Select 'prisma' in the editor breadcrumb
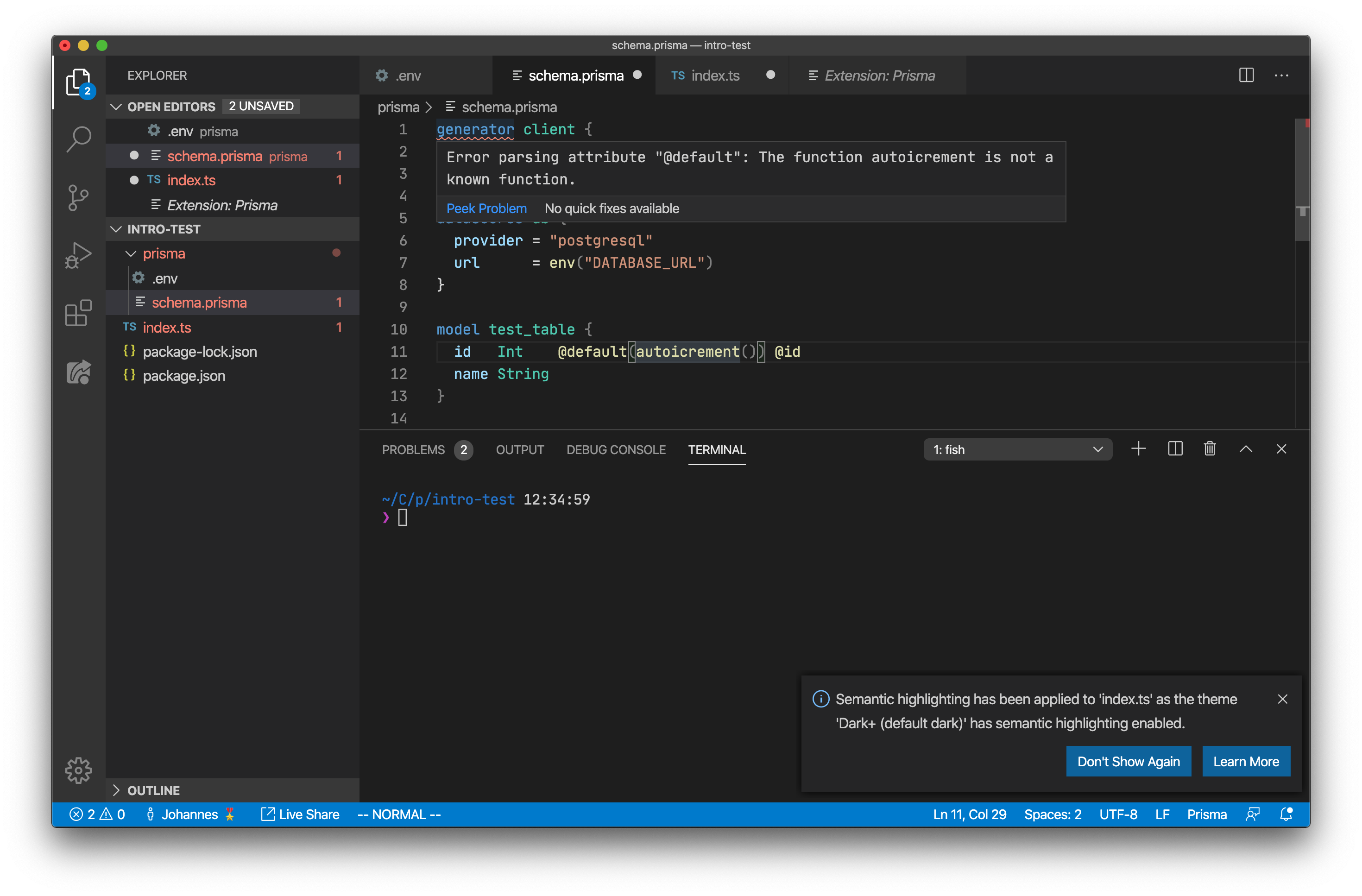Screen dimensions: 1362x896 (x=398, y=107)
